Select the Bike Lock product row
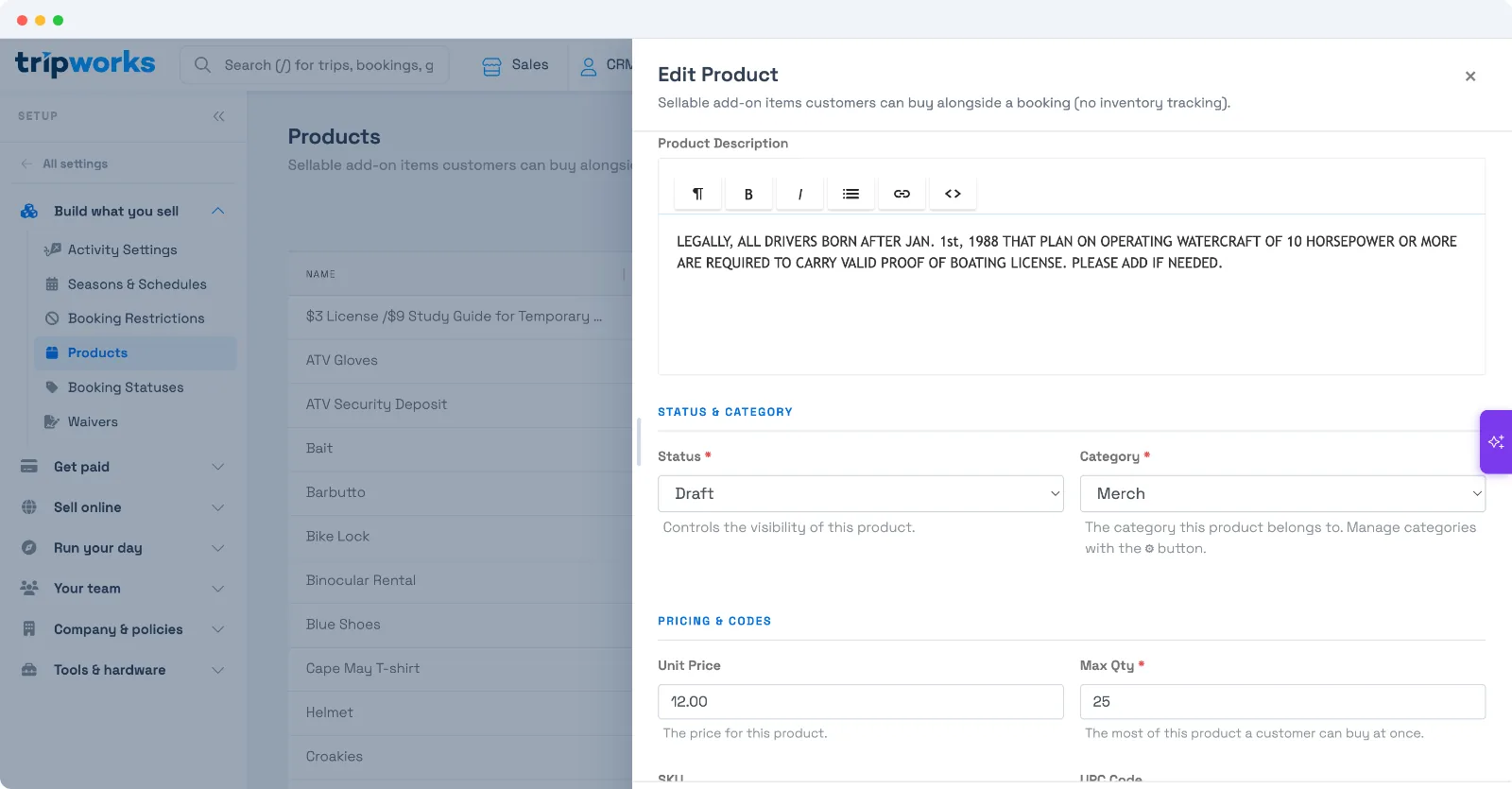 coord(460,536)
